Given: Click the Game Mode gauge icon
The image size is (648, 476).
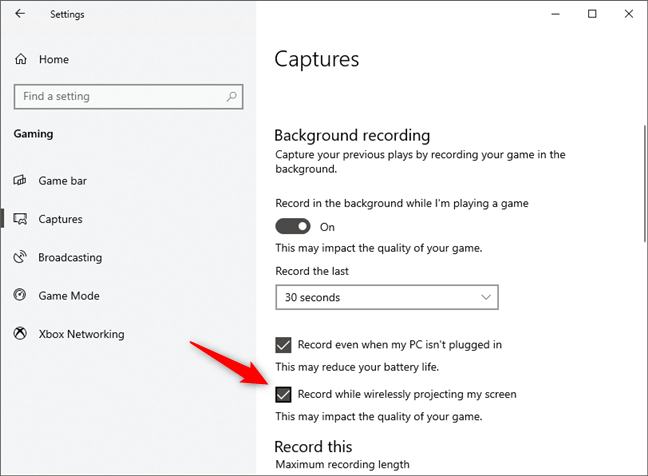Looking at the screenshot, I should [20, 295].
